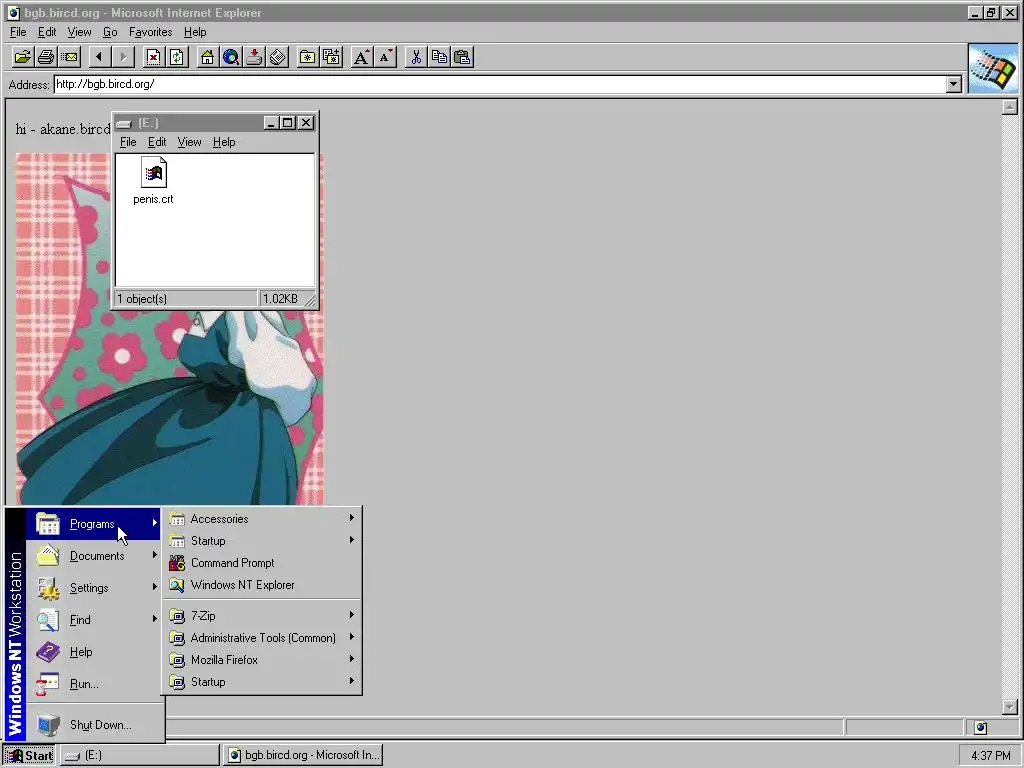This screenshot has width=1024, height=768.
Task: Increase font size with large A icon
Action: 361,57
